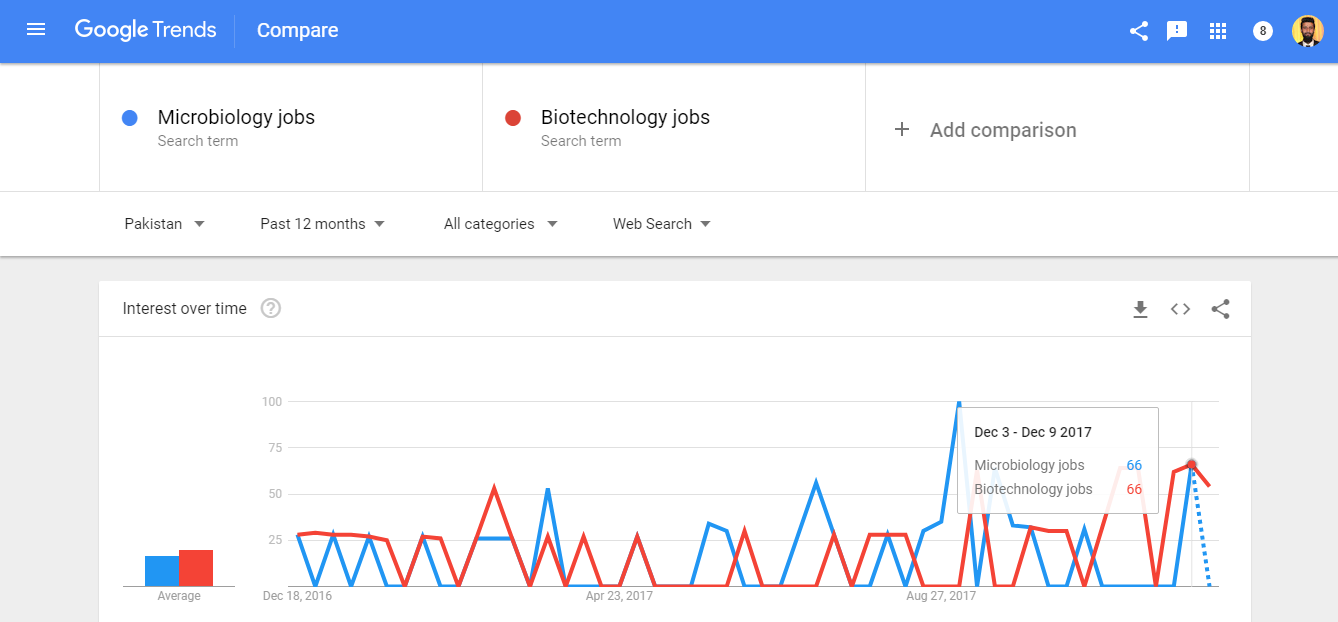Click the blue Microbiology color dot
The height and width of the screenshot is (622, 1338).
click(x=129, y=118)
